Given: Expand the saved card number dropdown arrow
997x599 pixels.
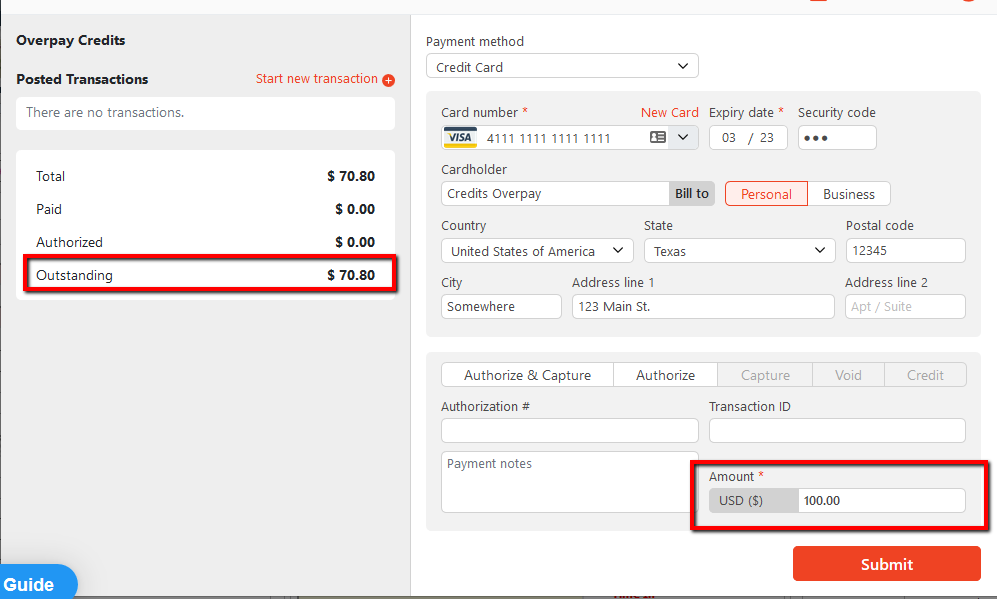Looking at the screenshot, I should point(684,138).
